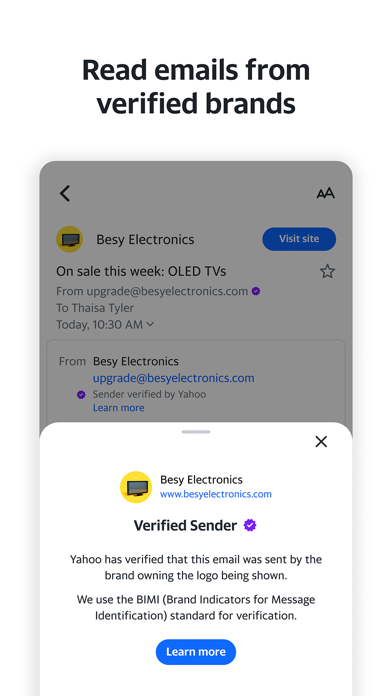The height and width of the screenshot is (696, 392).
Task: Tap the To Thaisa Tyler recipient line
Action: coord(95,308)
